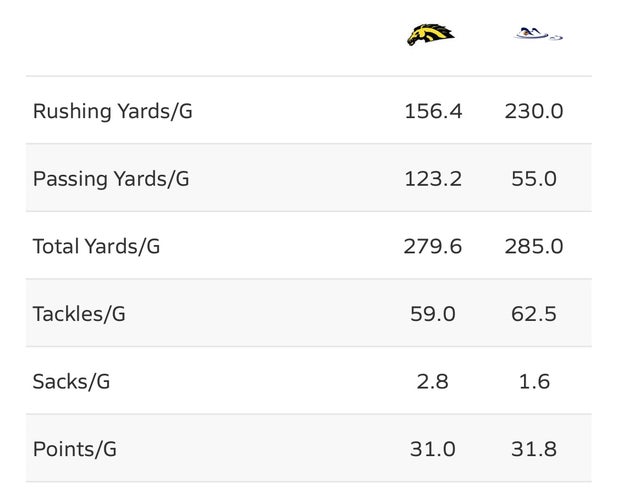
Task: Click the 62.5 tackles value
Action: coord(534,314)
